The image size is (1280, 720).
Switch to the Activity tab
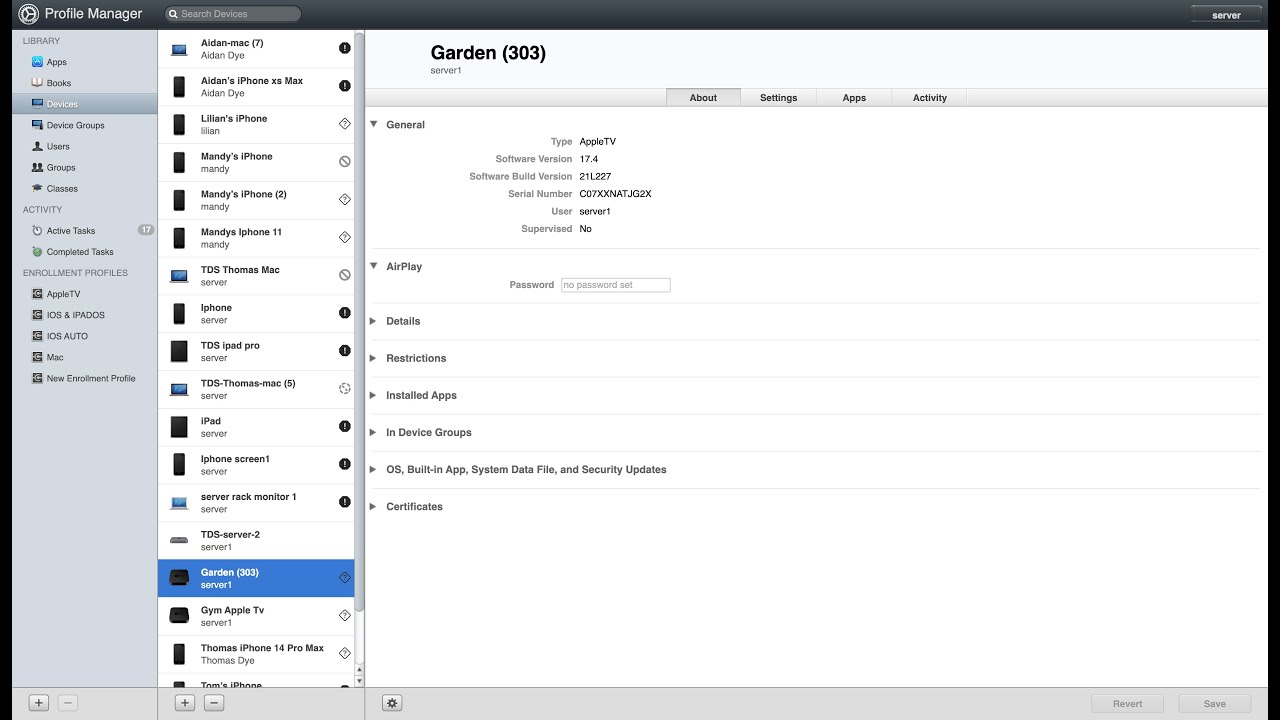[x=929, y=97]
